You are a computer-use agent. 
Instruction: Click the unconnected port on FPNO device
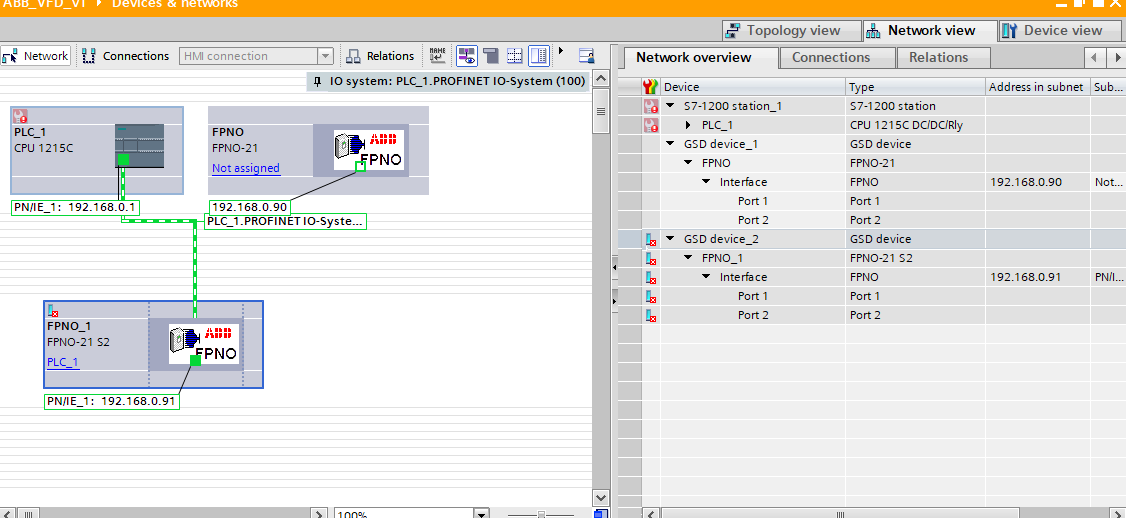click(x=360, y=167)
